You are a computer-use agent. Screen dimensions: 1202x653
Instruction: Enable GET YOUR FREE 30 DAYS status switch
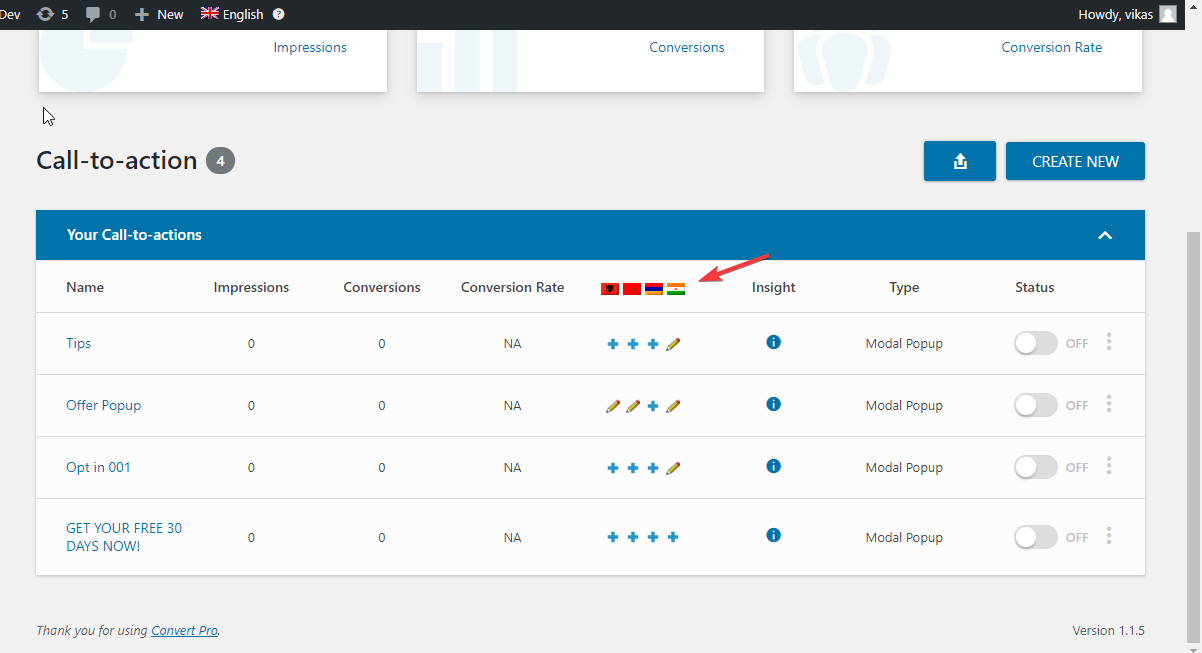click(1036, 537)
